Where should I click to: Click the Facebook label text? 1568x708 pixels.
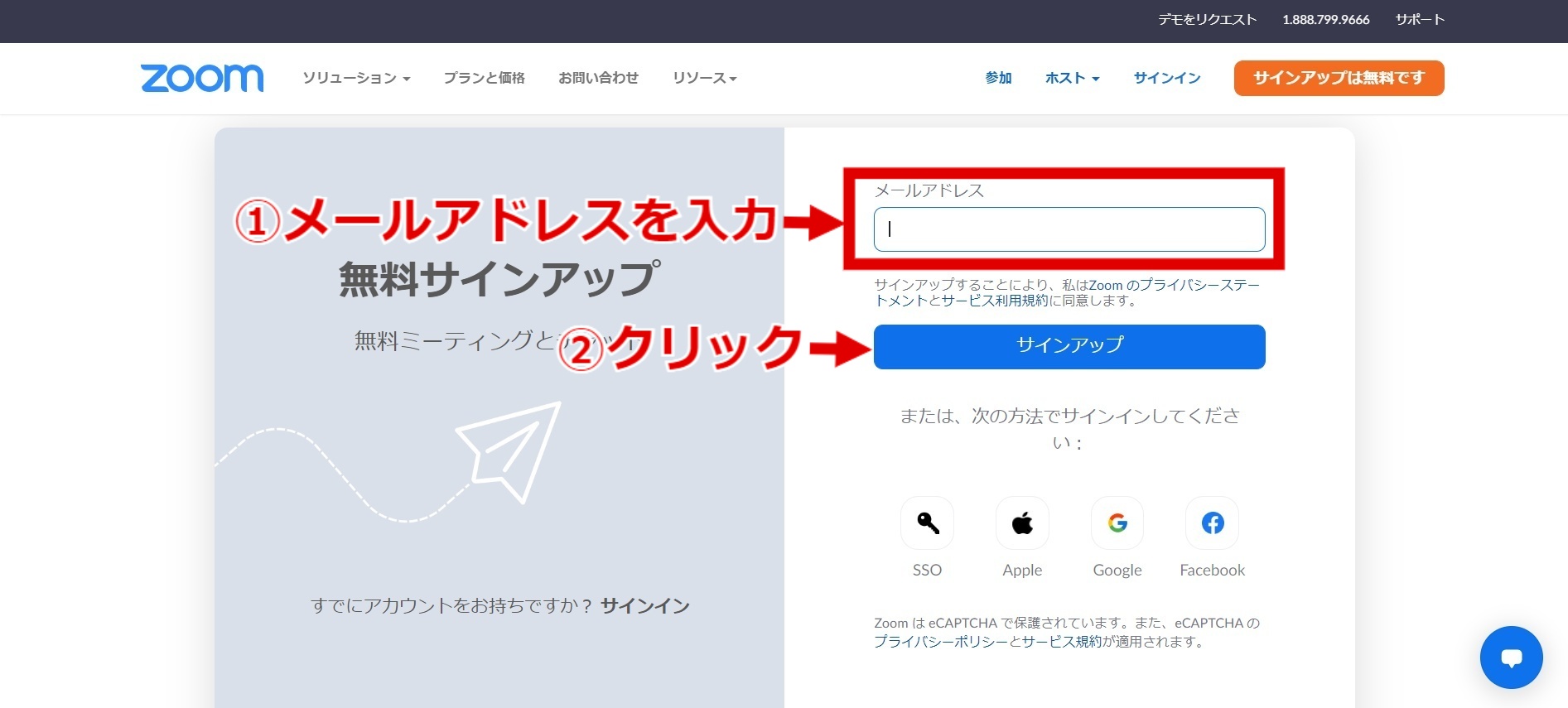coord(1213,571)
